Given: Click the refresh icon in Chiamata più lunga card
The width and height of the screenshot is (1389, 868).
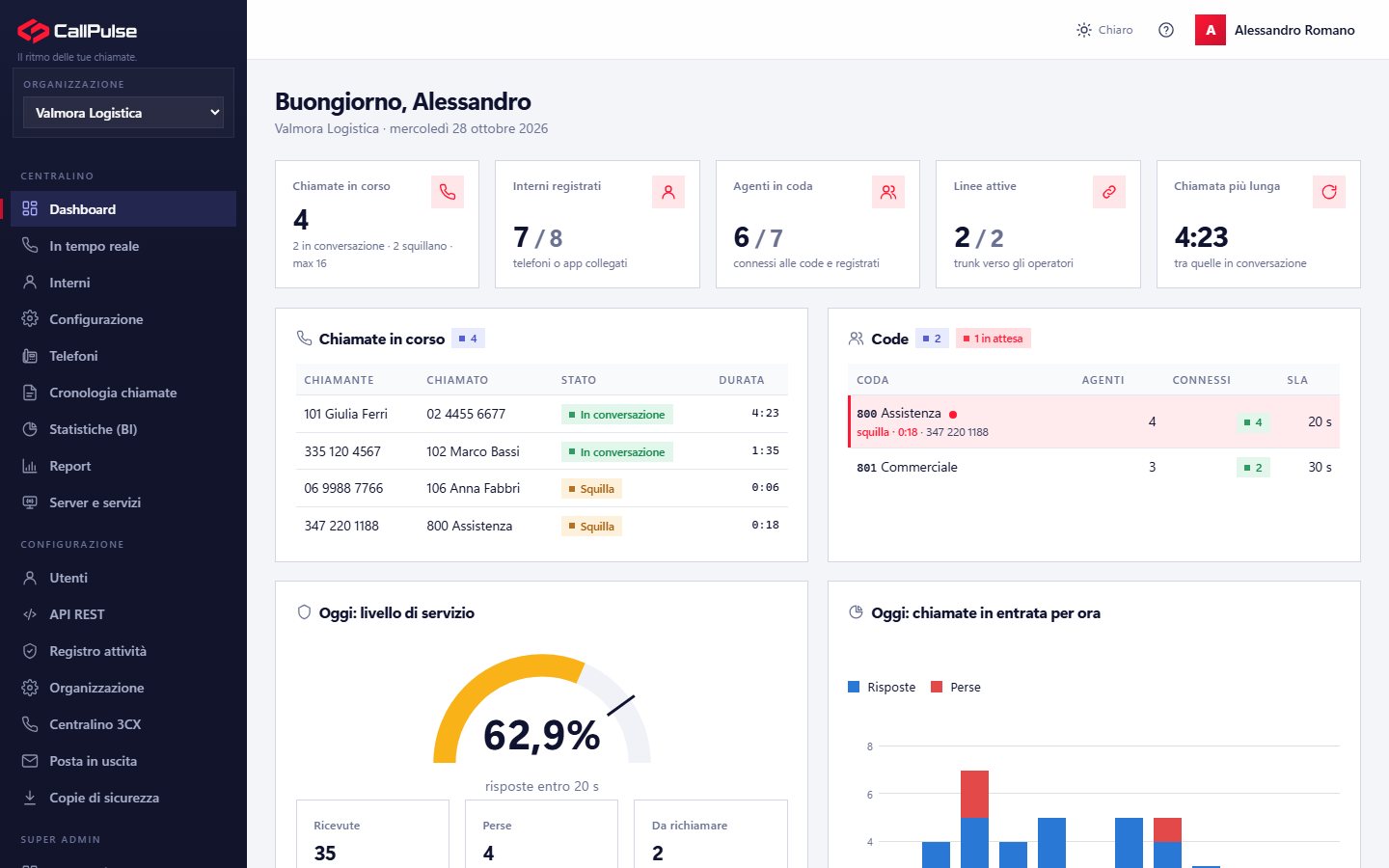Looking at the screenshot, I should pos(1329,192).
